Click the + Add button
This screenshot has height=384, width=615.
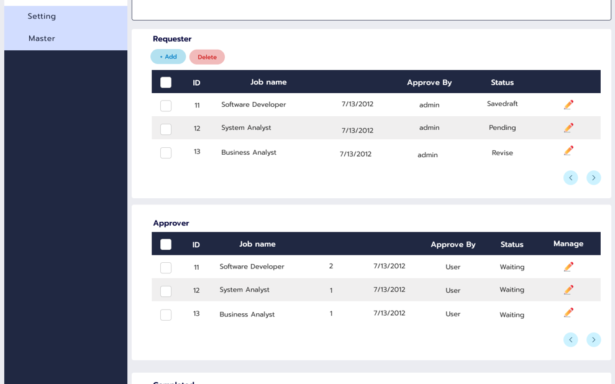[x=168, y=57]
